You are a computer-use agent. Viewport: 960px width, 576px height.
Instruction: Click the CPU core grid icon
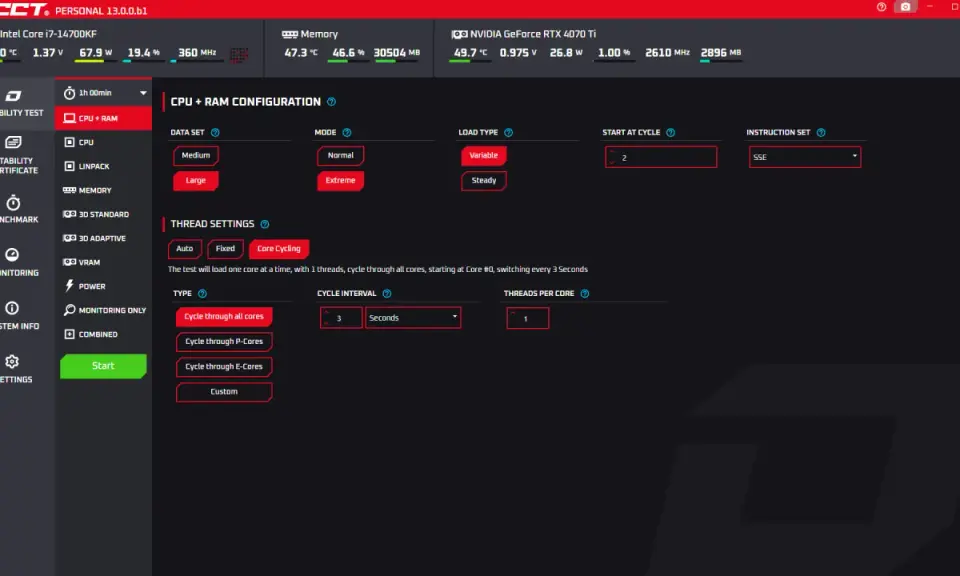[x=239, y=54]
